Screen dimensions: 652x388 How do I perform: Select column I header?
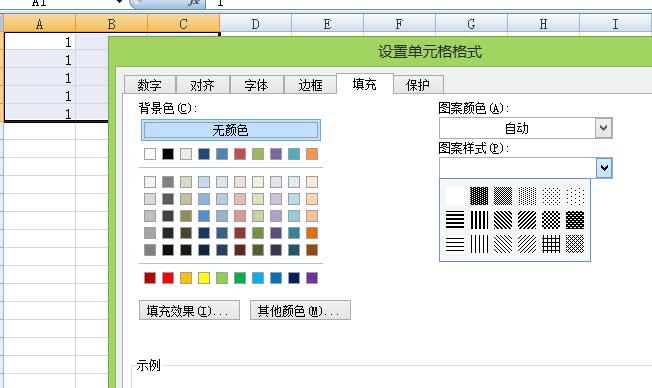tap(615, 24)
